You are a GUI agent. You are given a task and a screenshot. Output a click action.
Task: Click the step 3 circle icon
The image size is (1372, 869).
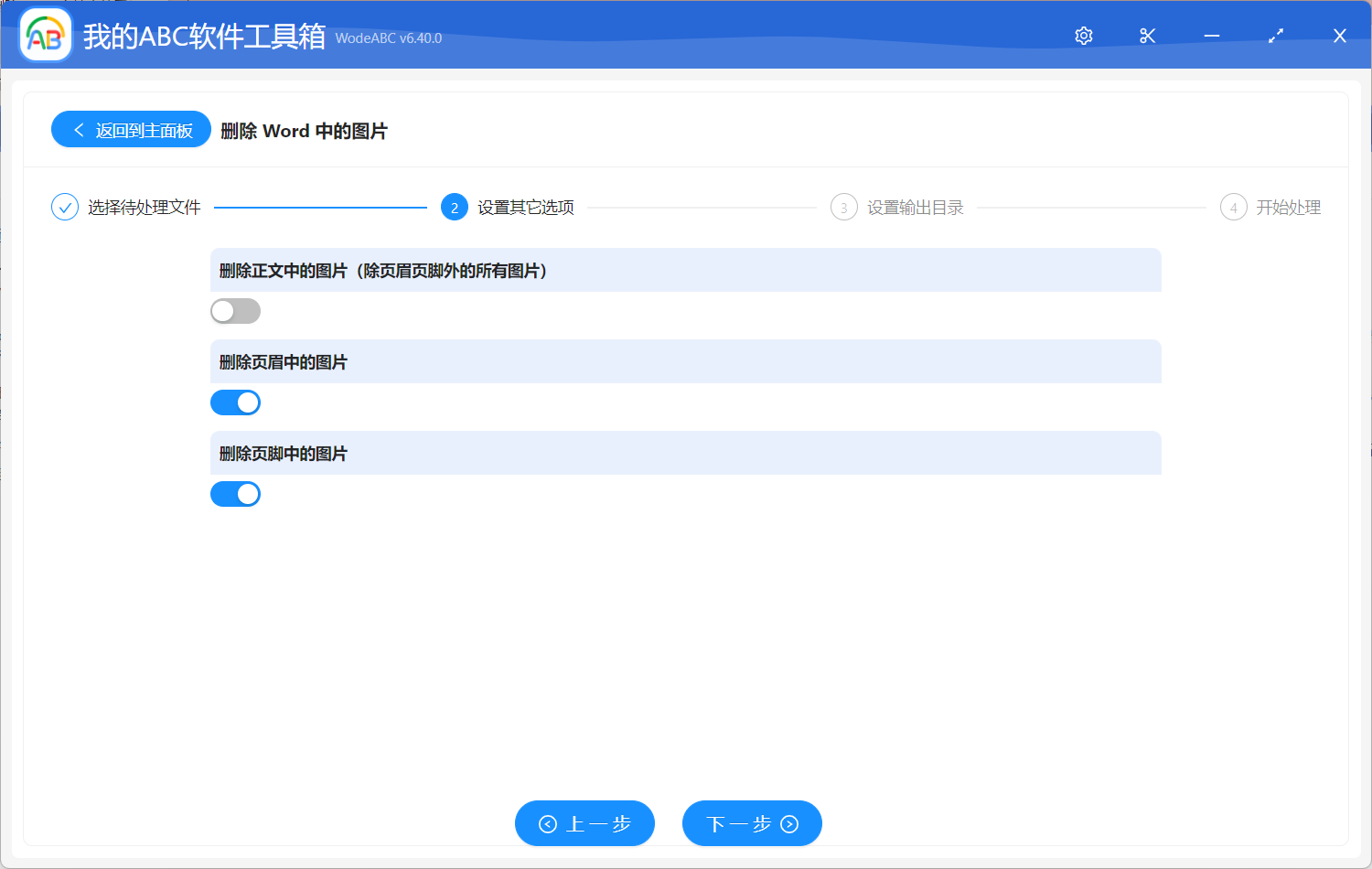843,207
